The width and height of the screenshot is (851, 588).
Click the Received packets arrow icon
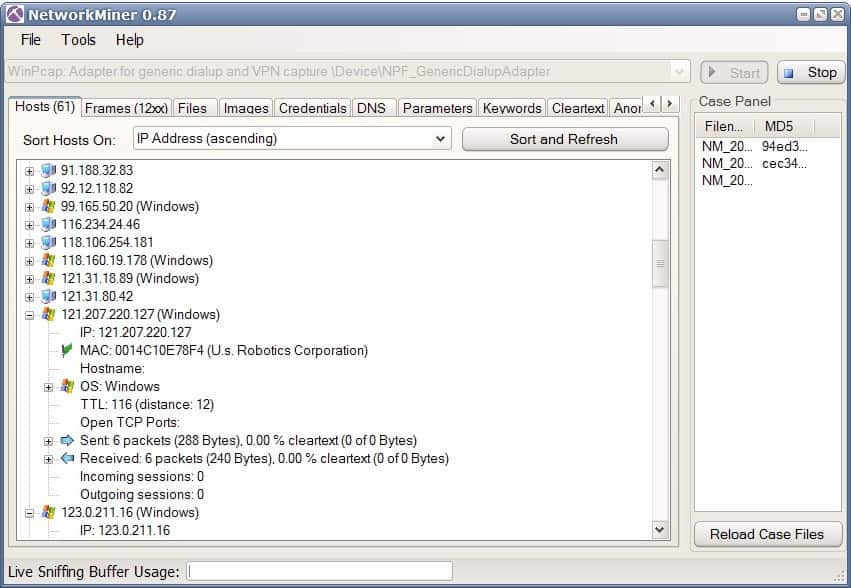tap(67, 458)
